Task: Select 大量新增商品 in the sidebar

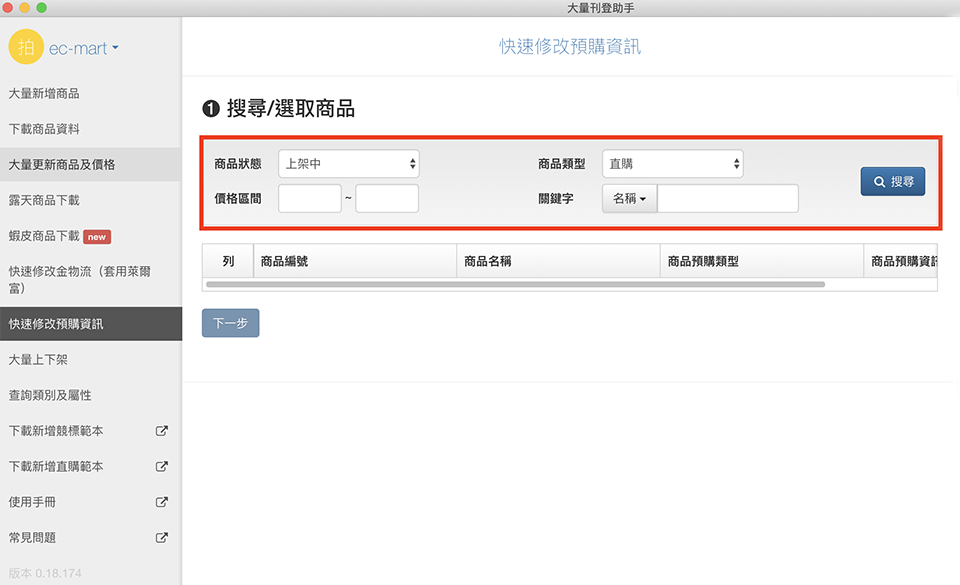Action: 44,93
